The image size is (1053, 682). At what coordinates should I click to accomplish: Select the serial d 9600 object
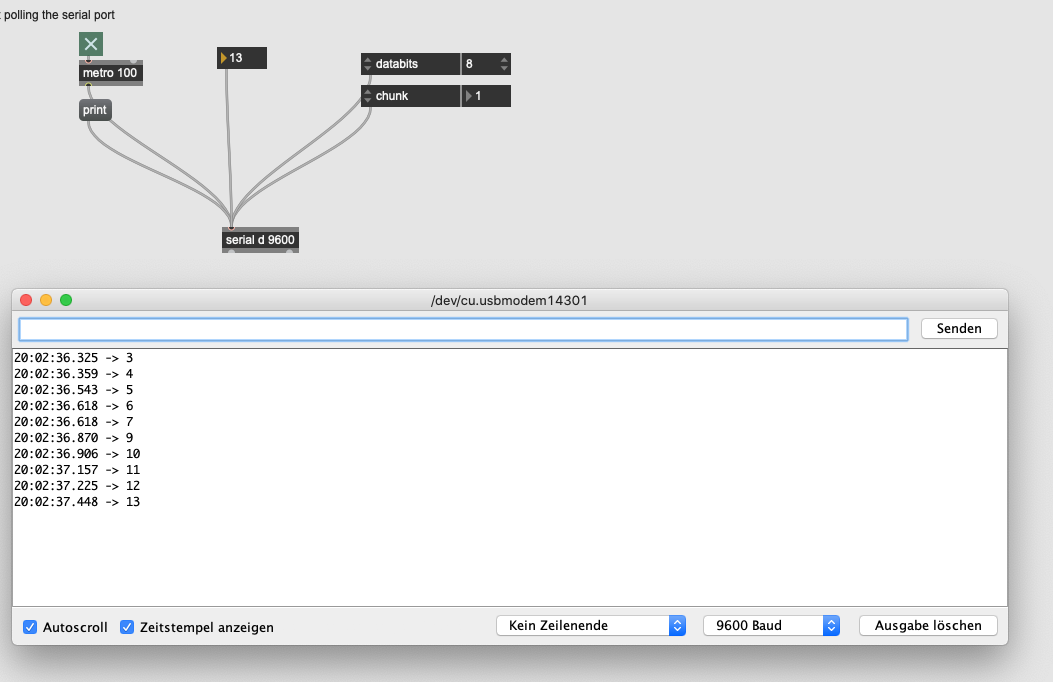click(x=260, y=240)
